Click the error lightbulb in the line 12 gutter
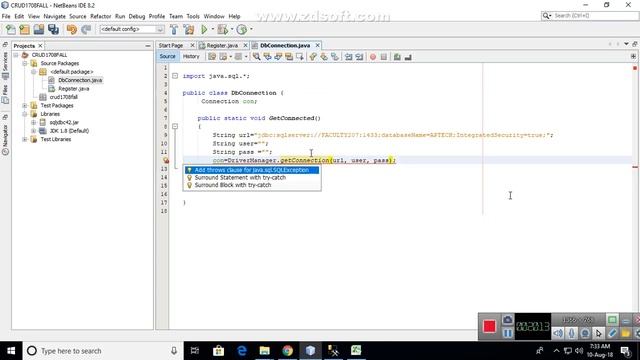The image size is (640, 360). pos(166,160)
